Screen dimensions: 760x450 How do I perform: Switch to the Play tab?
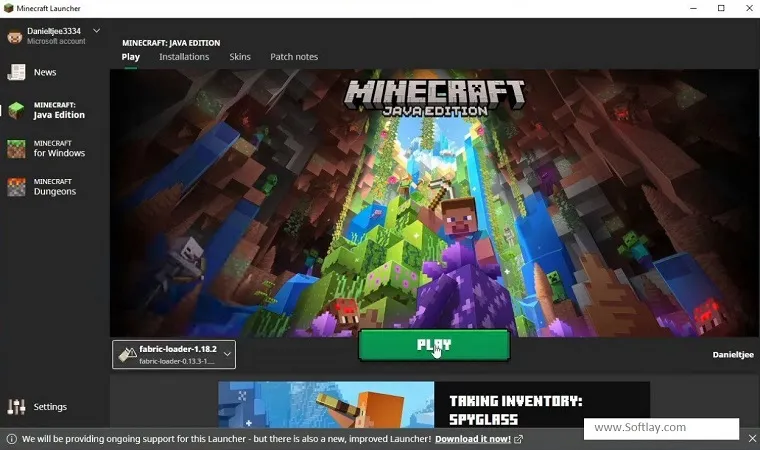tap(130, 57)
